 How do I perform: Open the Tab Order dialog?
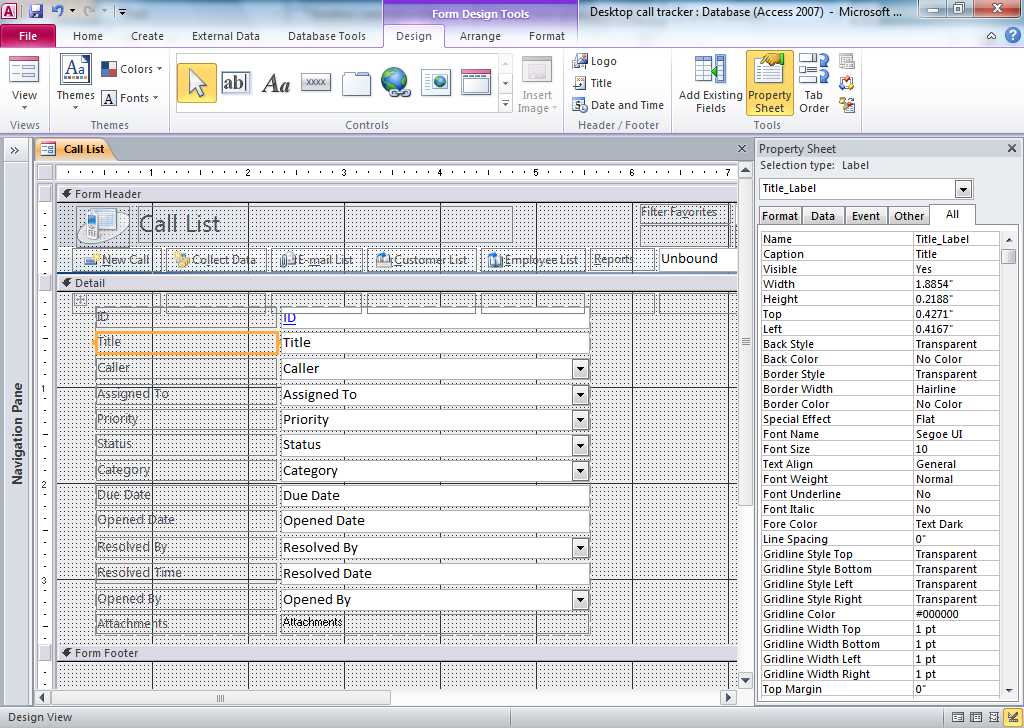tap(814, 84)
